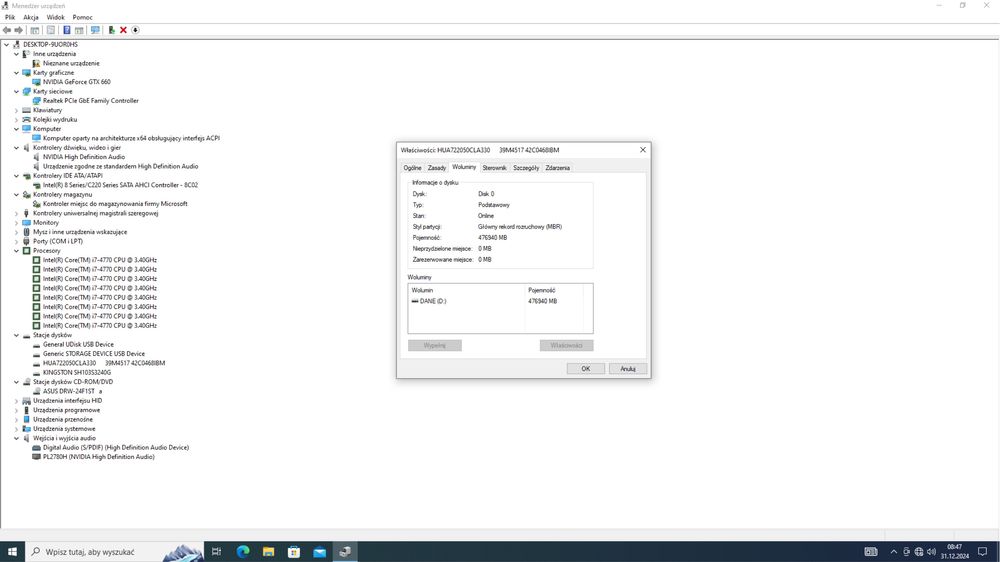The height and width of the screenshot is (562, 1000).
Task: Select KINGSTON SH103S3240G disk in tree
Action: (77, 373)
